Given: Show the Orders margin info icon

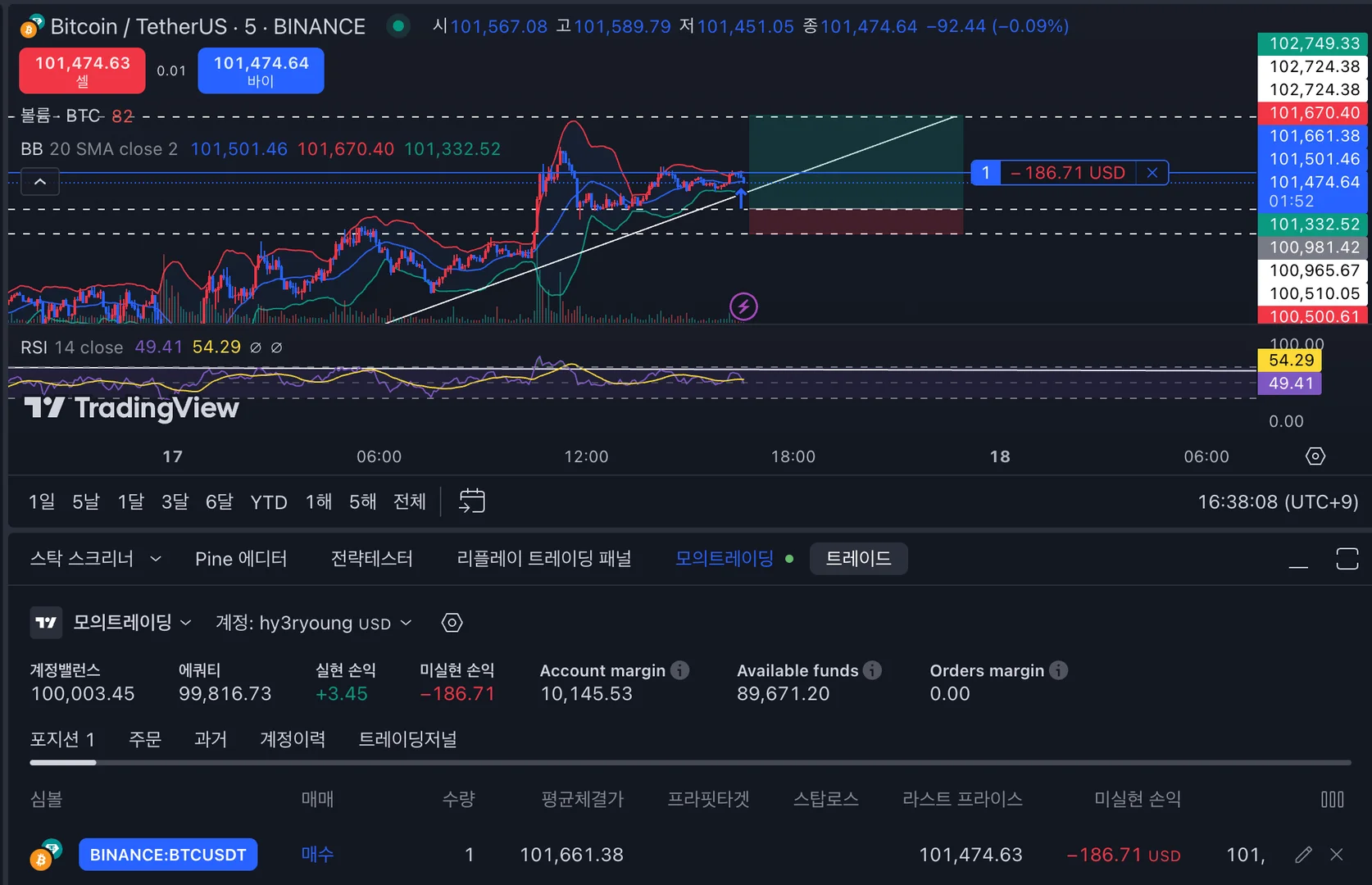Looking at the screenshot, I should pyautogui.click(x=1059, y=670).
